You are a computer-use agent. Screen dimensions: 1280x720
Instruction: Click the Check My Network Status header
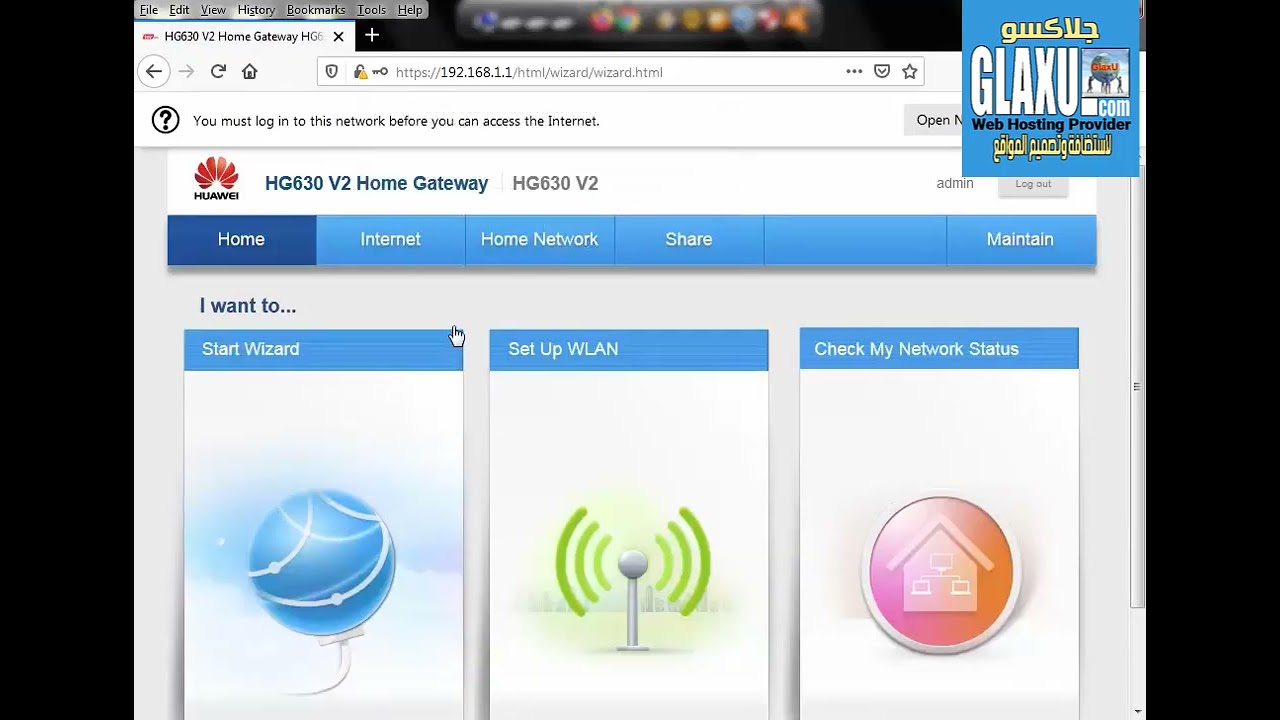click(939, 349)
